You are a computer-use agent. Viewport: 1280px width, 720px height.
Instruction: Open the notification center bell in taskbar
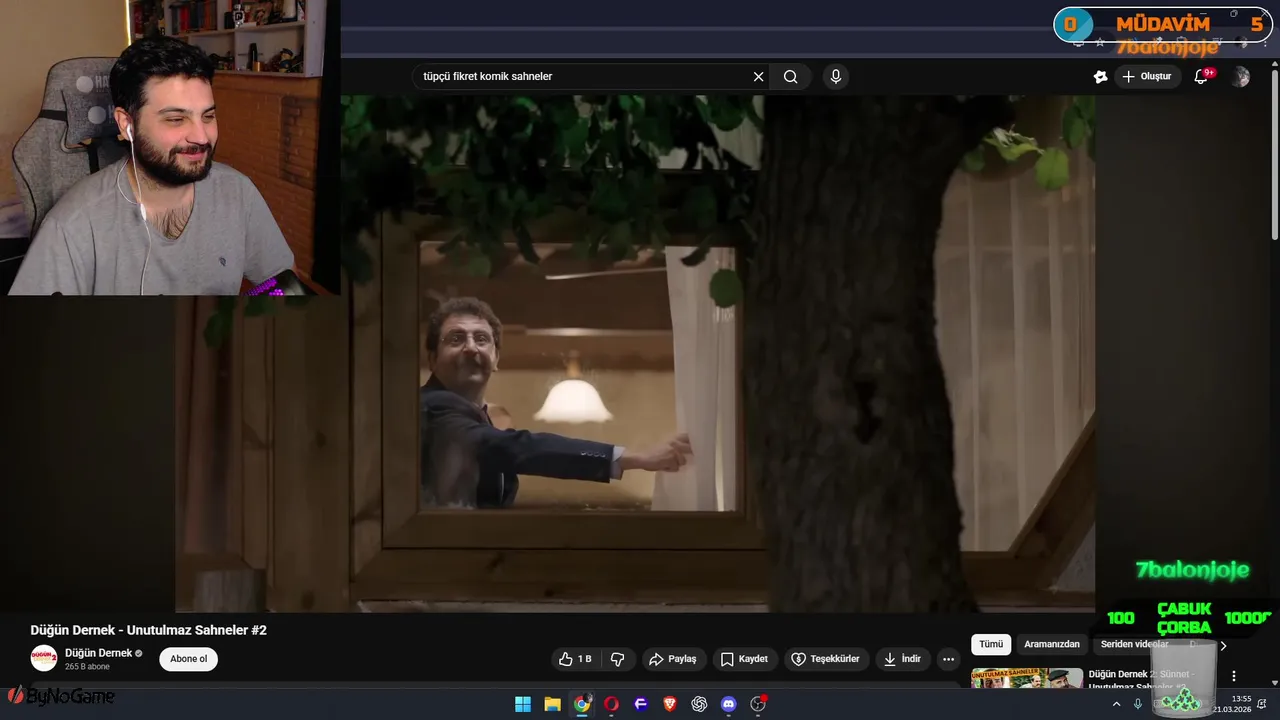pyautogui.click(x=1262, y=704)
